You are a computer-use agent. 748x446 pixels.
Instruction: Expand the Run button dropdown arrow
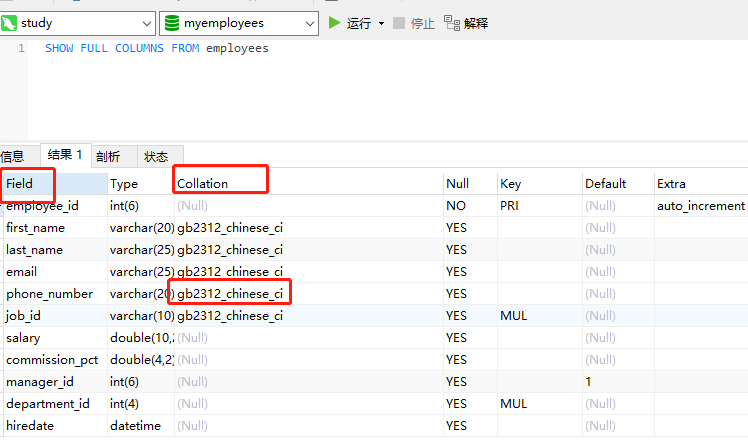pos(381,23)
